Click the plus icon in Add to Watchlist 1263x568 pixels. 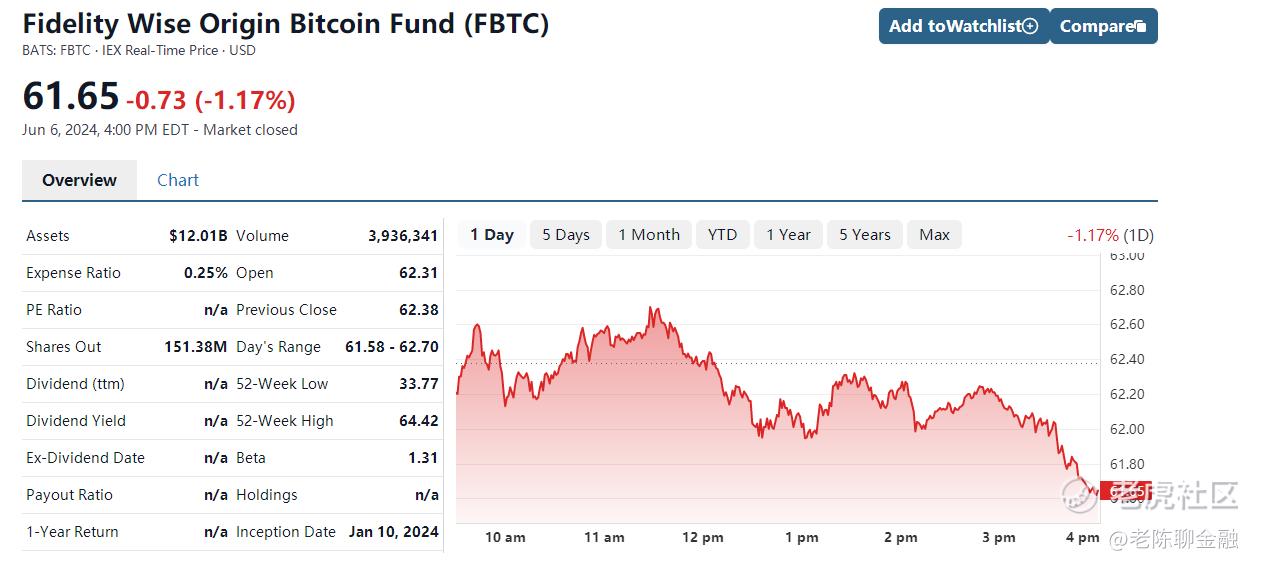point(1030,26)
